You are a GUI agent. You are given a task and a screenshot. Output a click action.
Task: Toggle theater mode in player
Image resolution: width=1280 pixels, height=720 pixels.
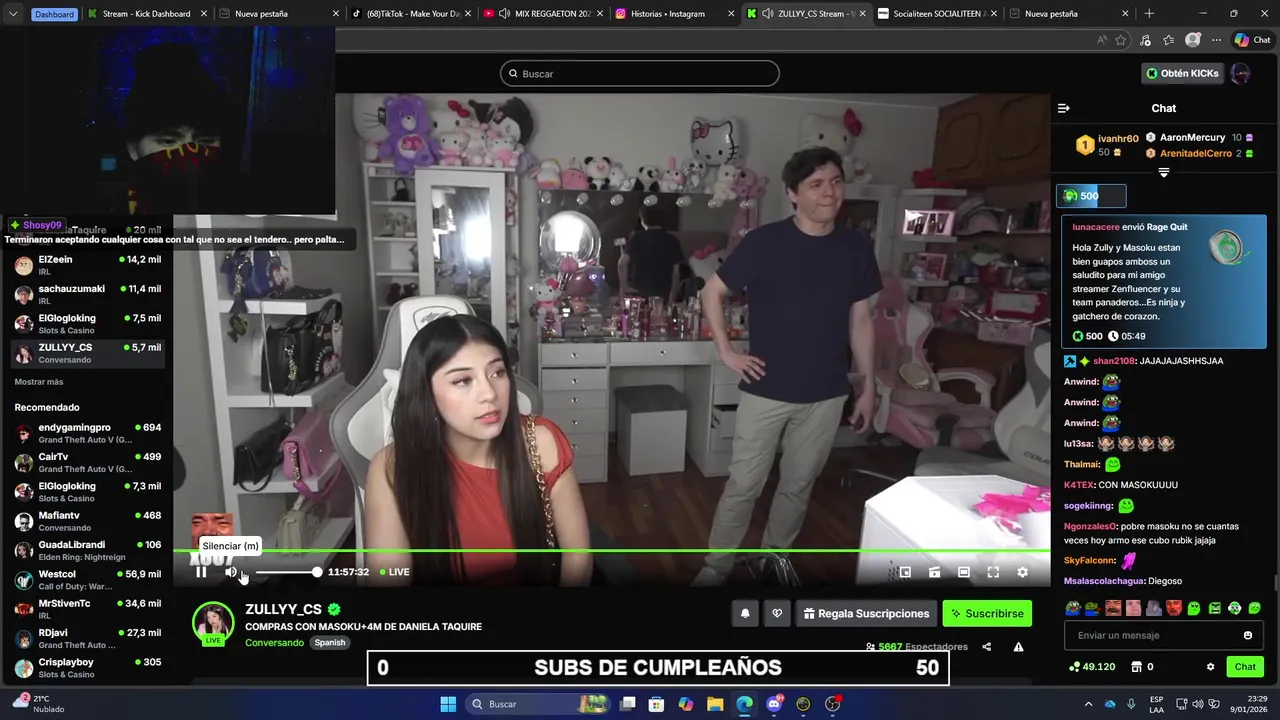click(964, 572)
